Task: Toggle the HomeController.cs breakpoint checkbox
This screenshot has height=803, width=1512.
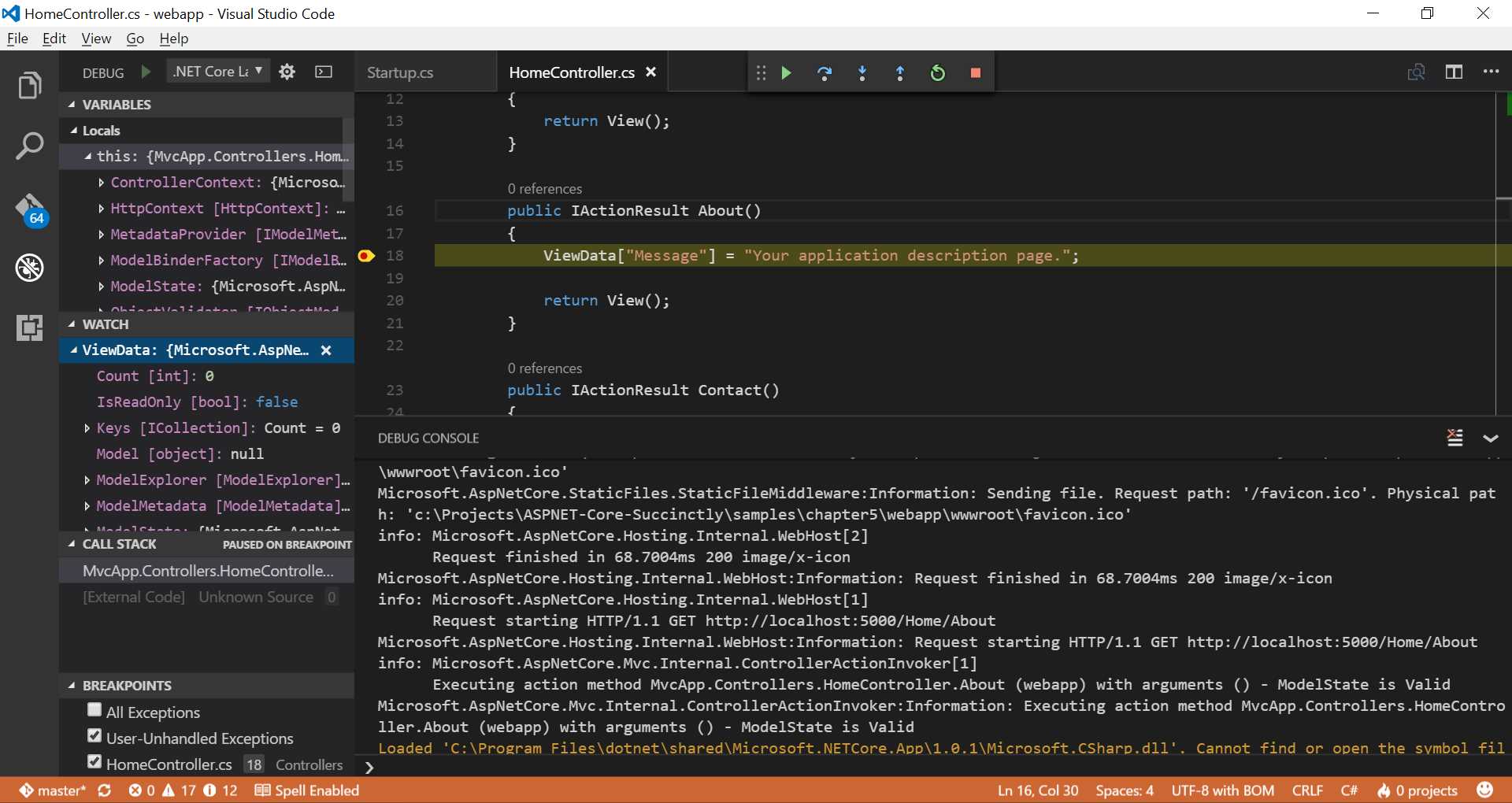Action: click(x=94, y=763)
